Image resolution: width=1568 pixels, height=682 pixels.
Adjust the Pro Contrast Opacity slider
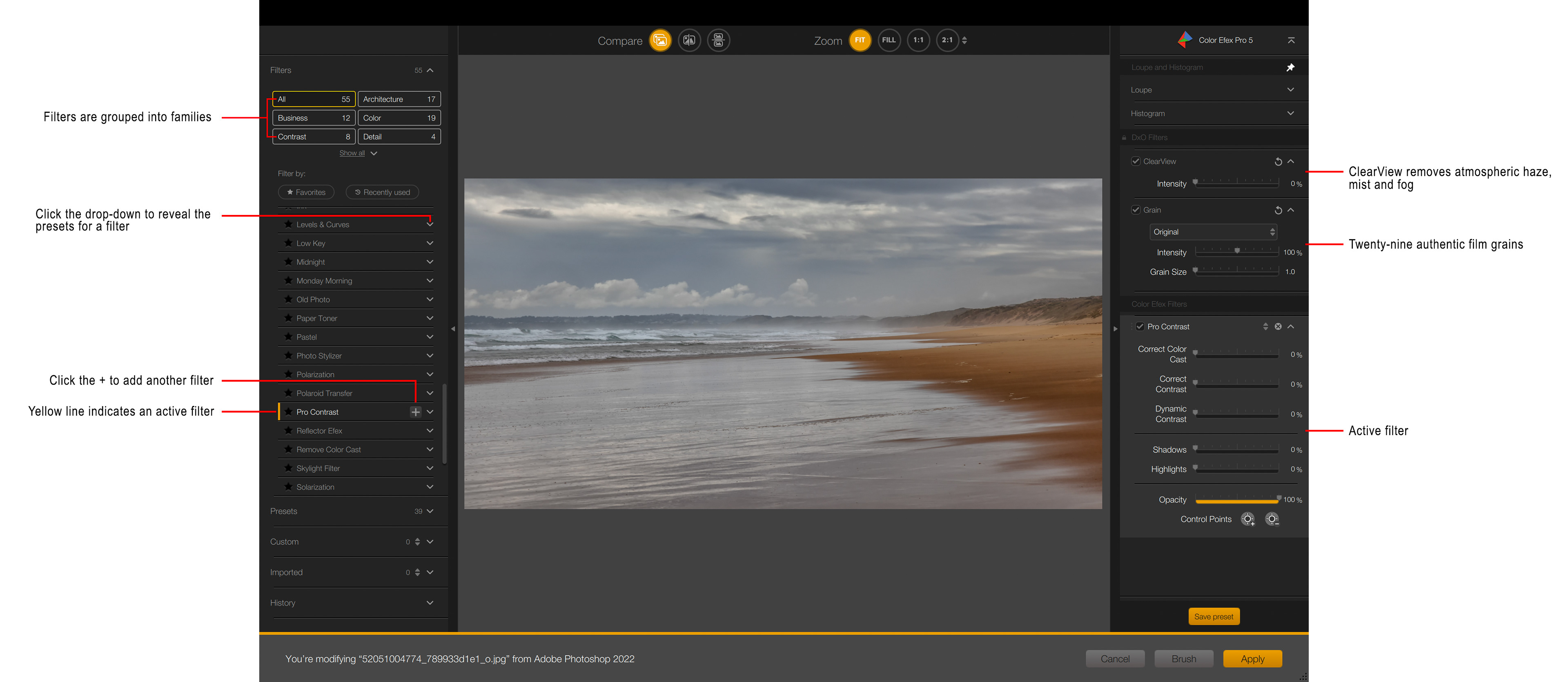tap(1236, 501)
